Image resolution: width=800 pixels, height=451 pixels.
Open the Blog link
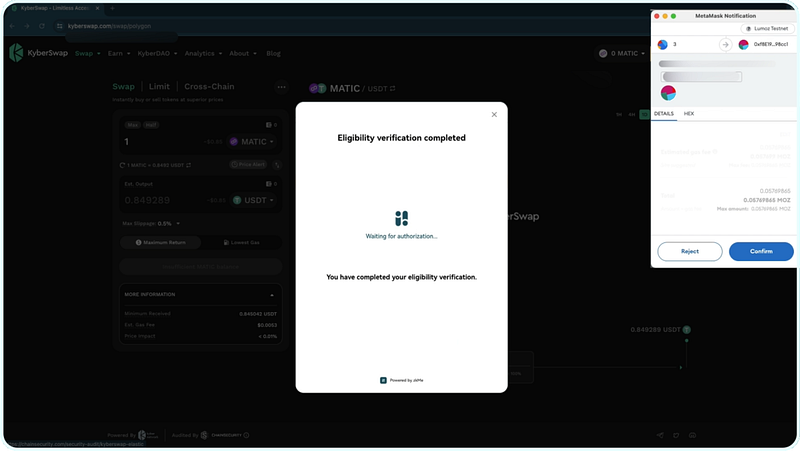(x=273, y=53)
